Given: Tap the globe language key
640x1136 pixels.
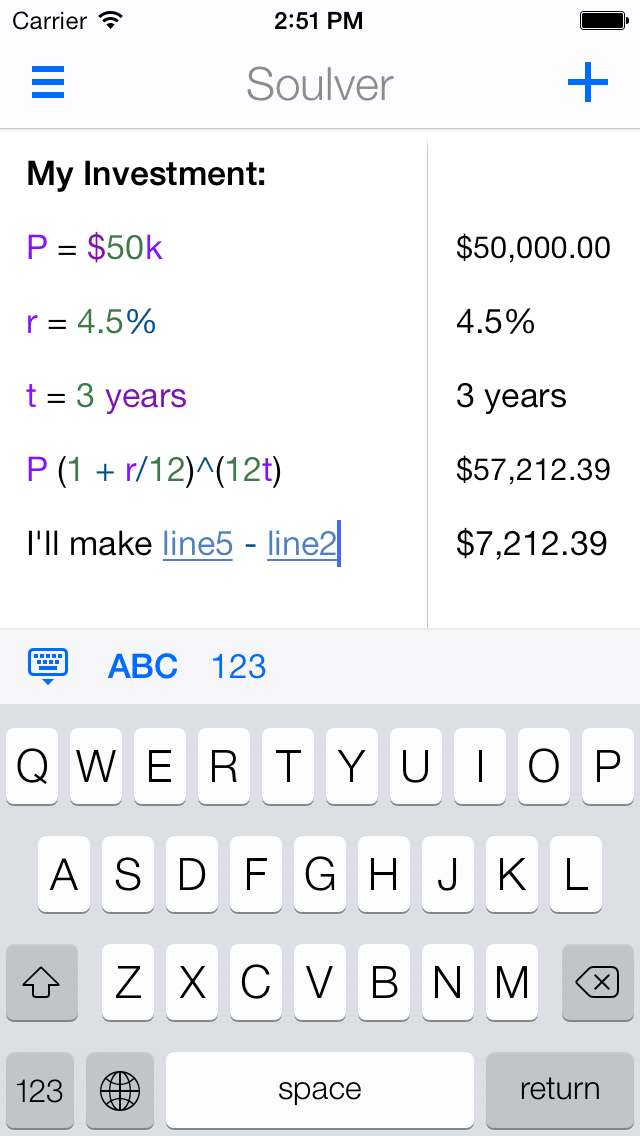Looking at the screenshot, I should (120, 1089).
